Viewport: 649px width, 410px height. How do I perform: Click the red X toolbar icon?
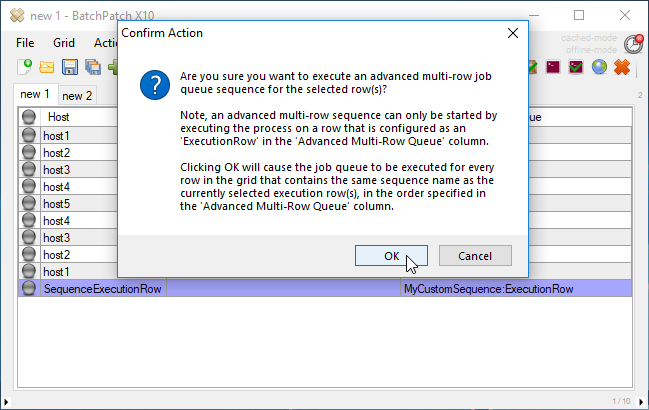[x=622, y=68]
